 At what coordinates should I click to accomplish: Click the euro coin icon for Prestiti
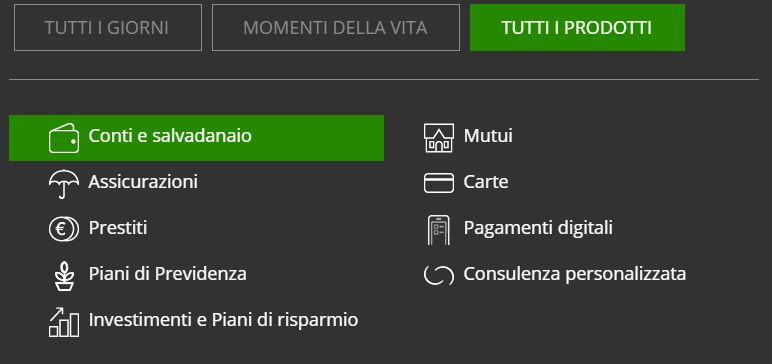(x=64, y=230)
